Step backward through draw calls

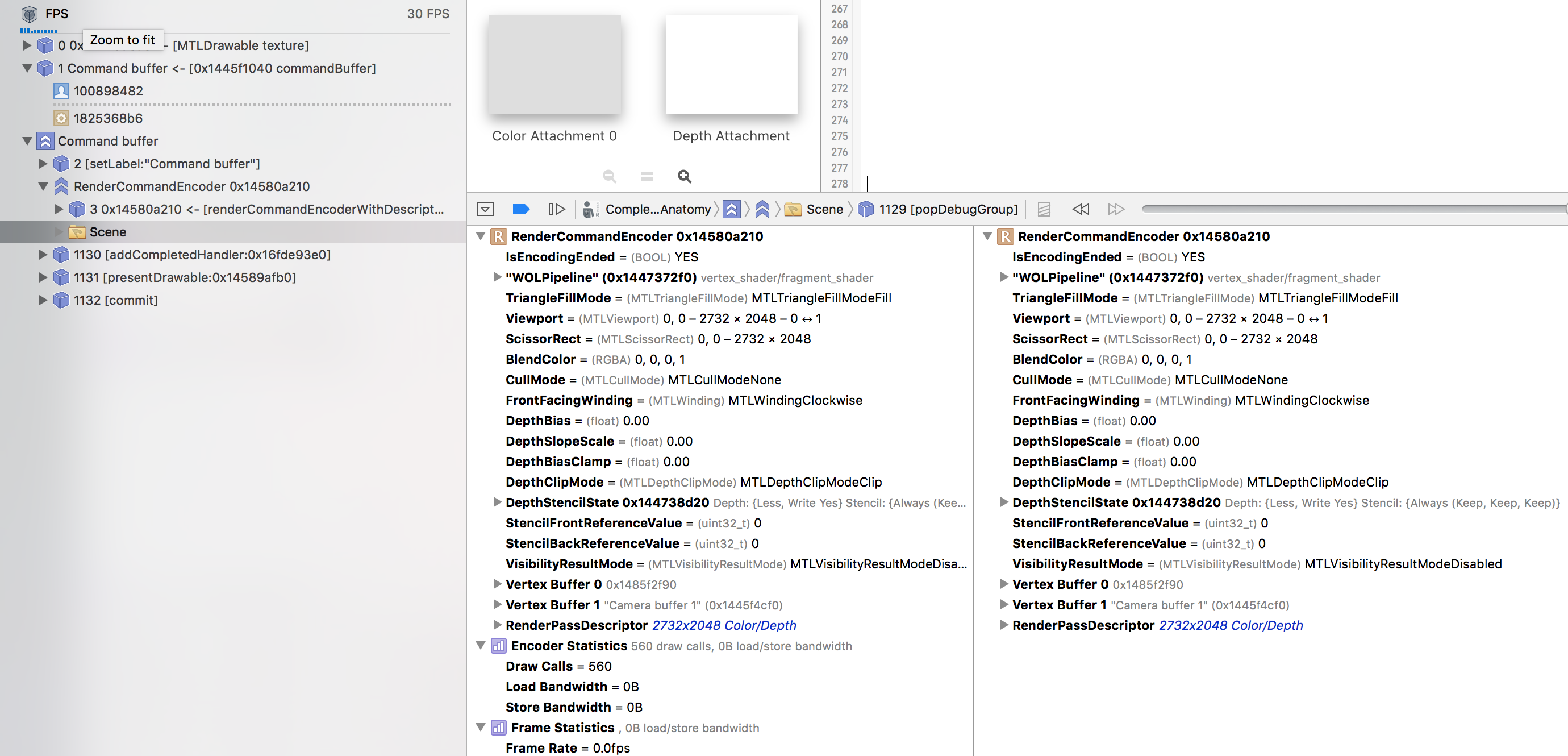tap(1081, 209)
